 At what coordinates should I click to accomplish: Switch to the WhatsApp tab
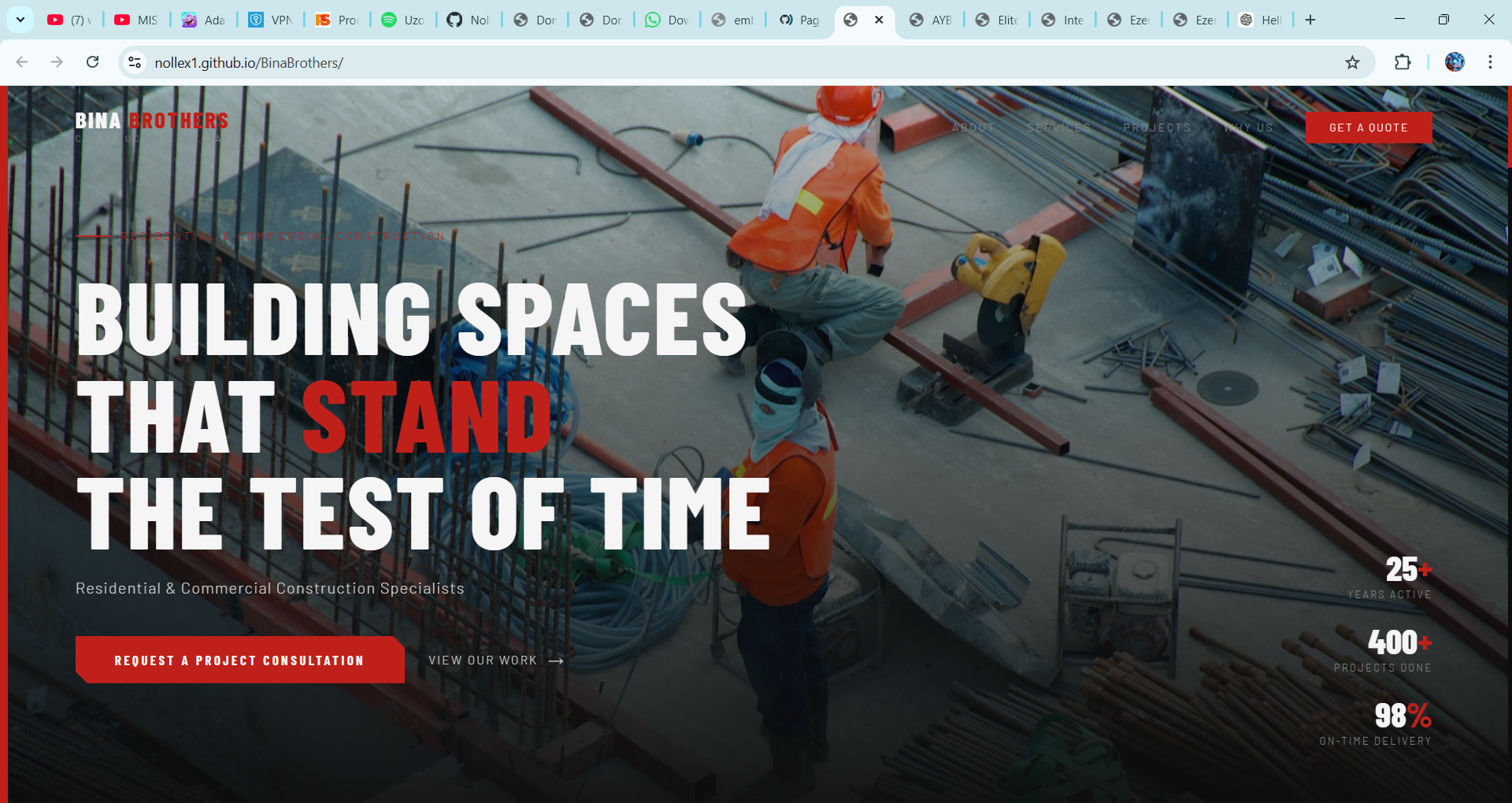(666, 20)
